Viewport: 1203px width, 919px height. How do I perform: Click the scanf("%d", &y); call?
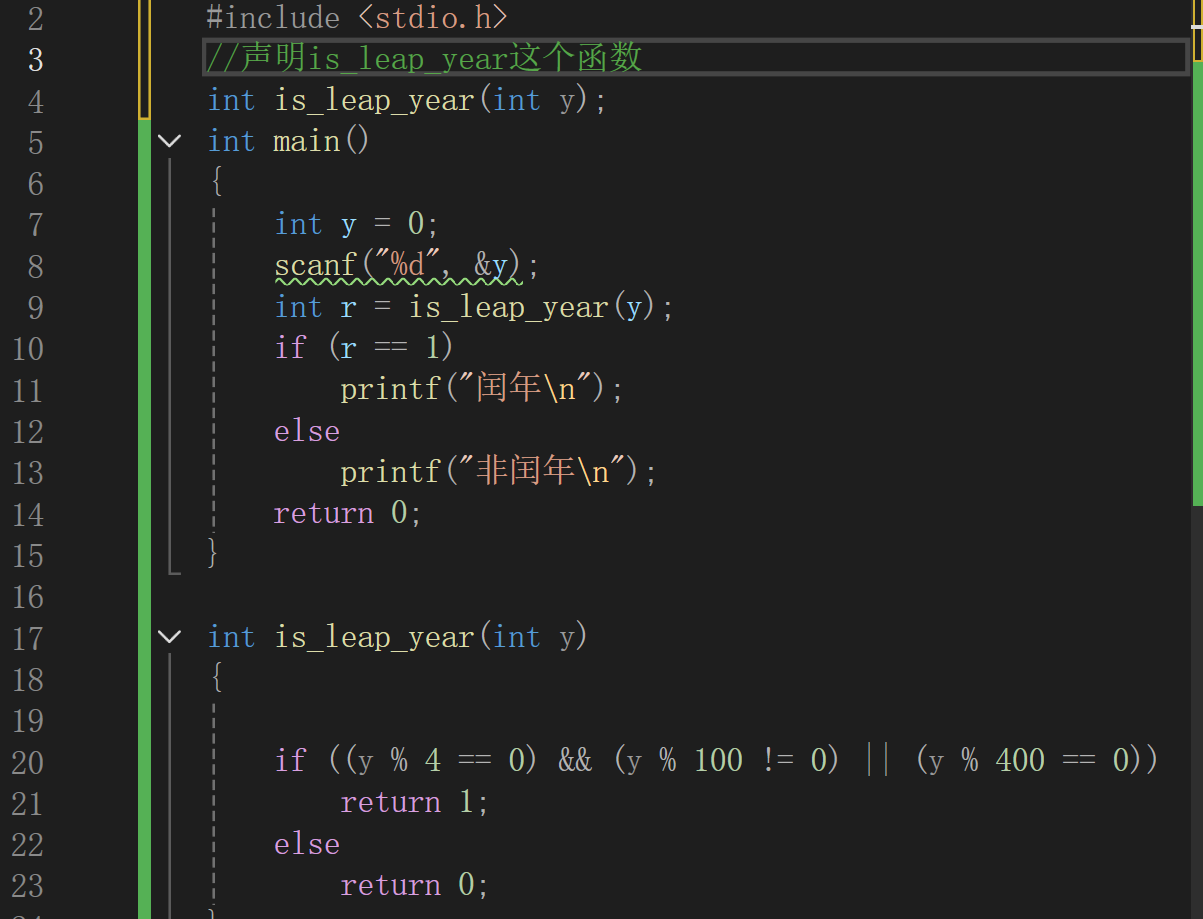407,266
